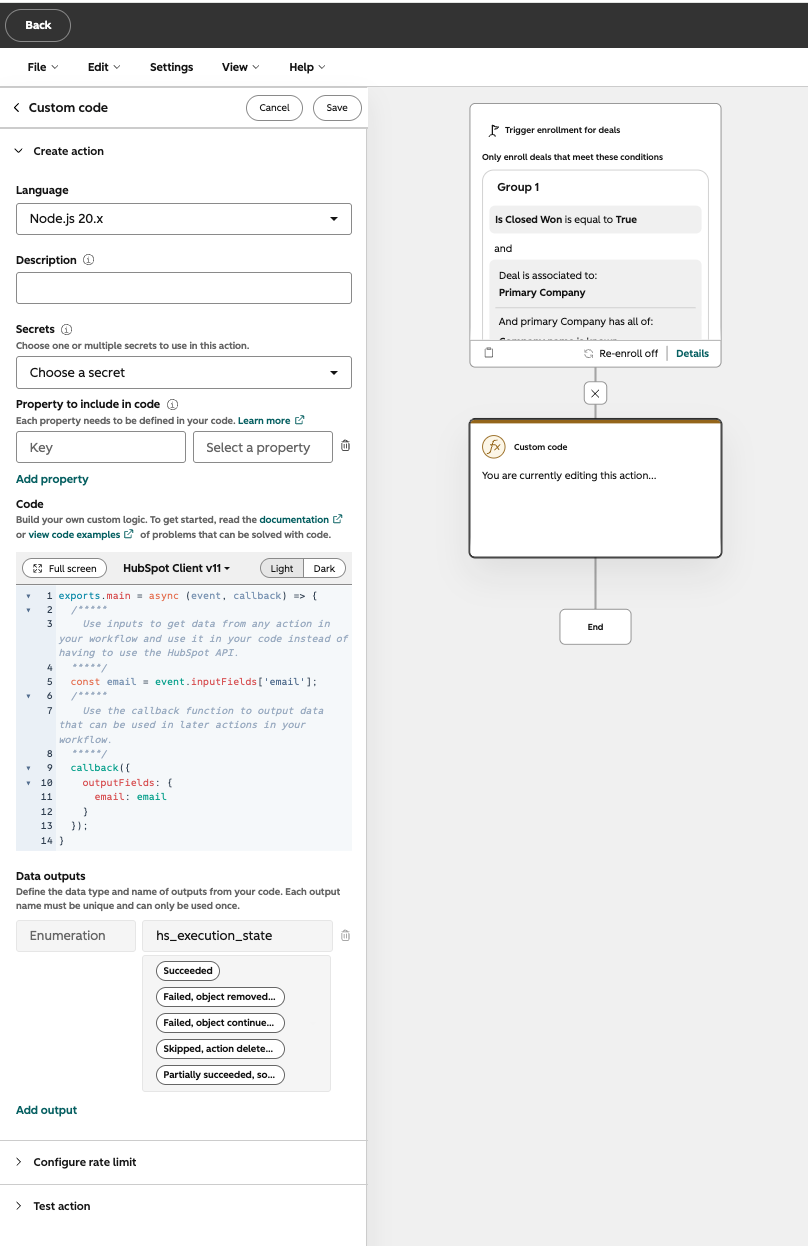The image size is (808, 1246).
Task: Click the Re-enroll off label
Action: click(x=629, y=353)
